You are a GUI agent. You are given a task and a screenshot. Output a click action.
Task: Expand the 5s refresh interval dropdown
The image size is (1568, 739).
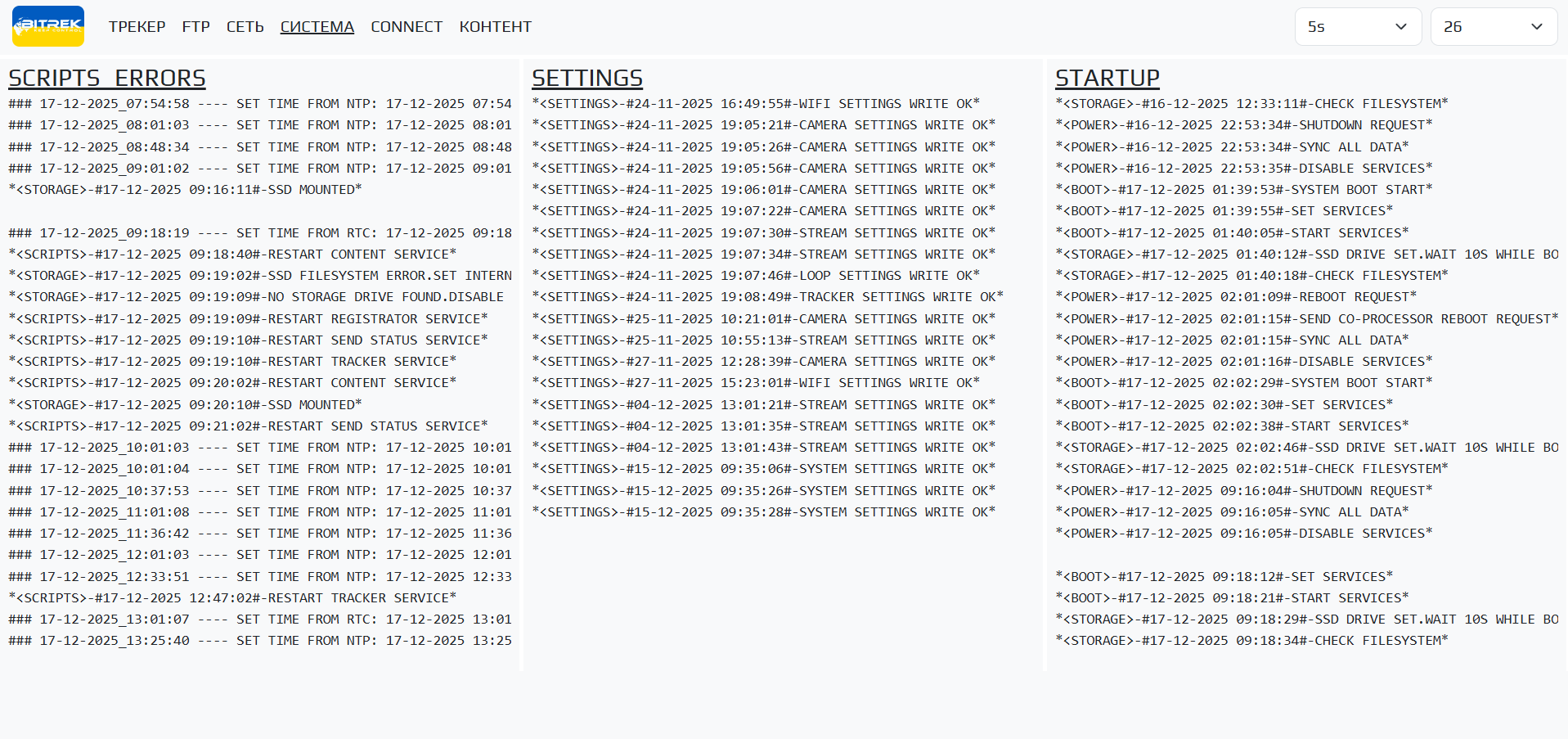click(1356, 27)
